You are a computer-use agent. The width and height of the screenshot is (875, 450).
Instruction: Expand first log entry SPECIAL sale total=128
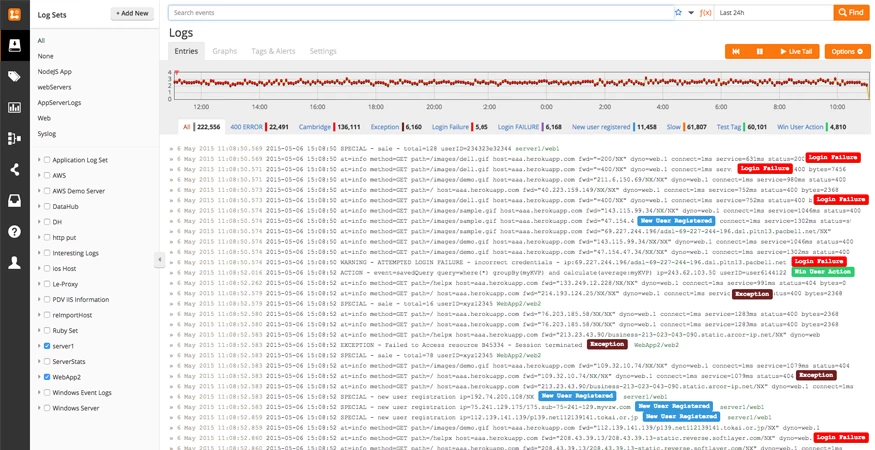(172, 149)
